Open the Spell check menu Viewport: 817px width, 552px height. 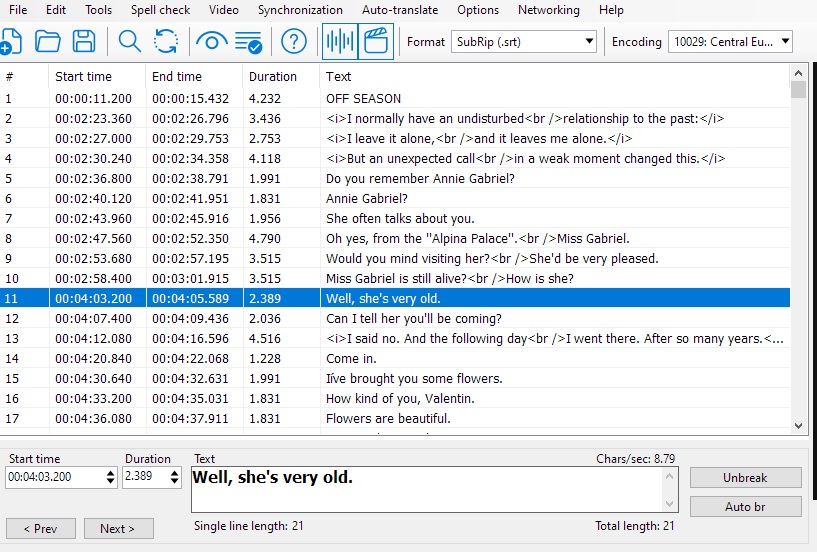click(x=160, y=10)
